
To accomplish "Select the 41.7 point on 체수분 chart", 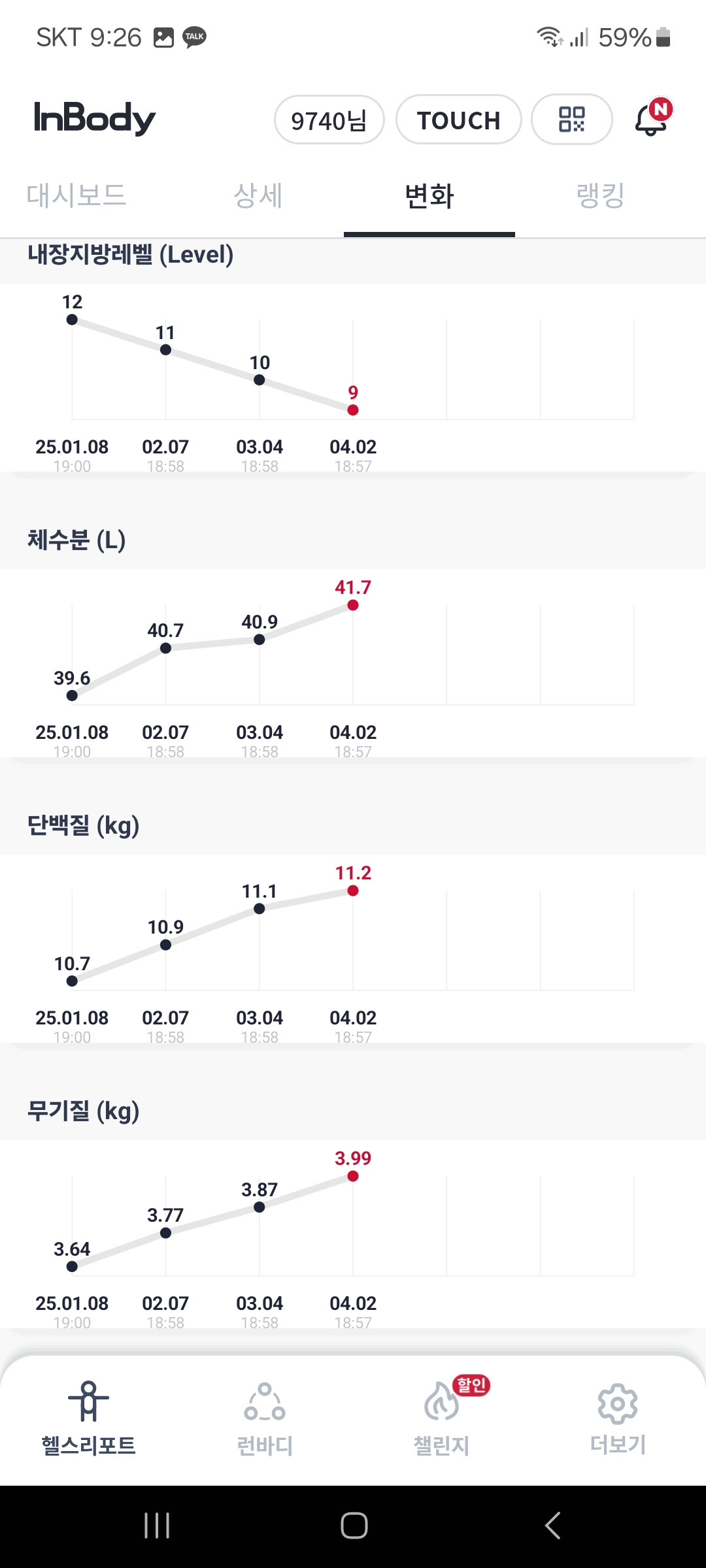I will pyautogui.click(x=353, y=605).
